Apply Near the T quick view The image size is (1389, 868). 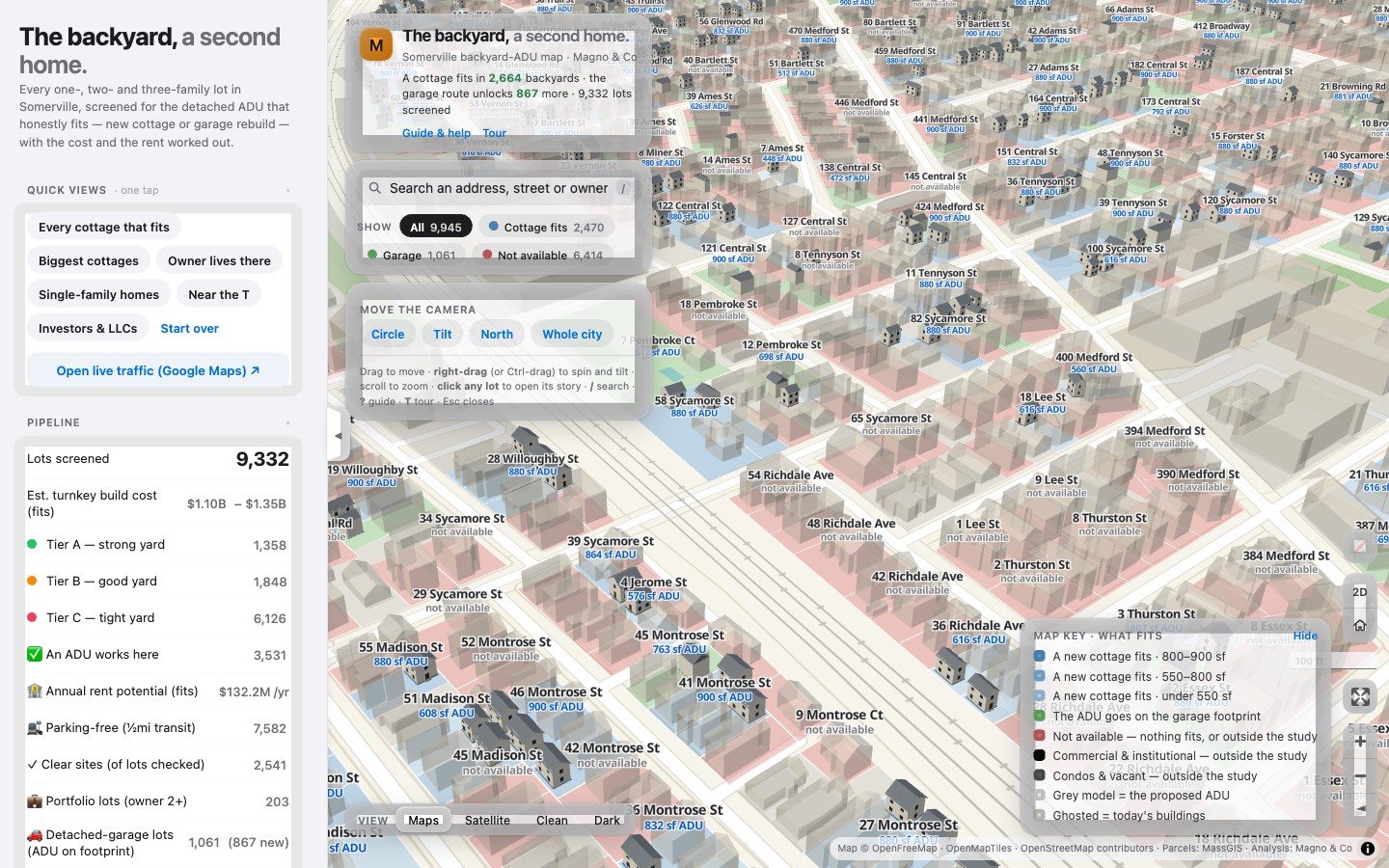click(219, 294)
